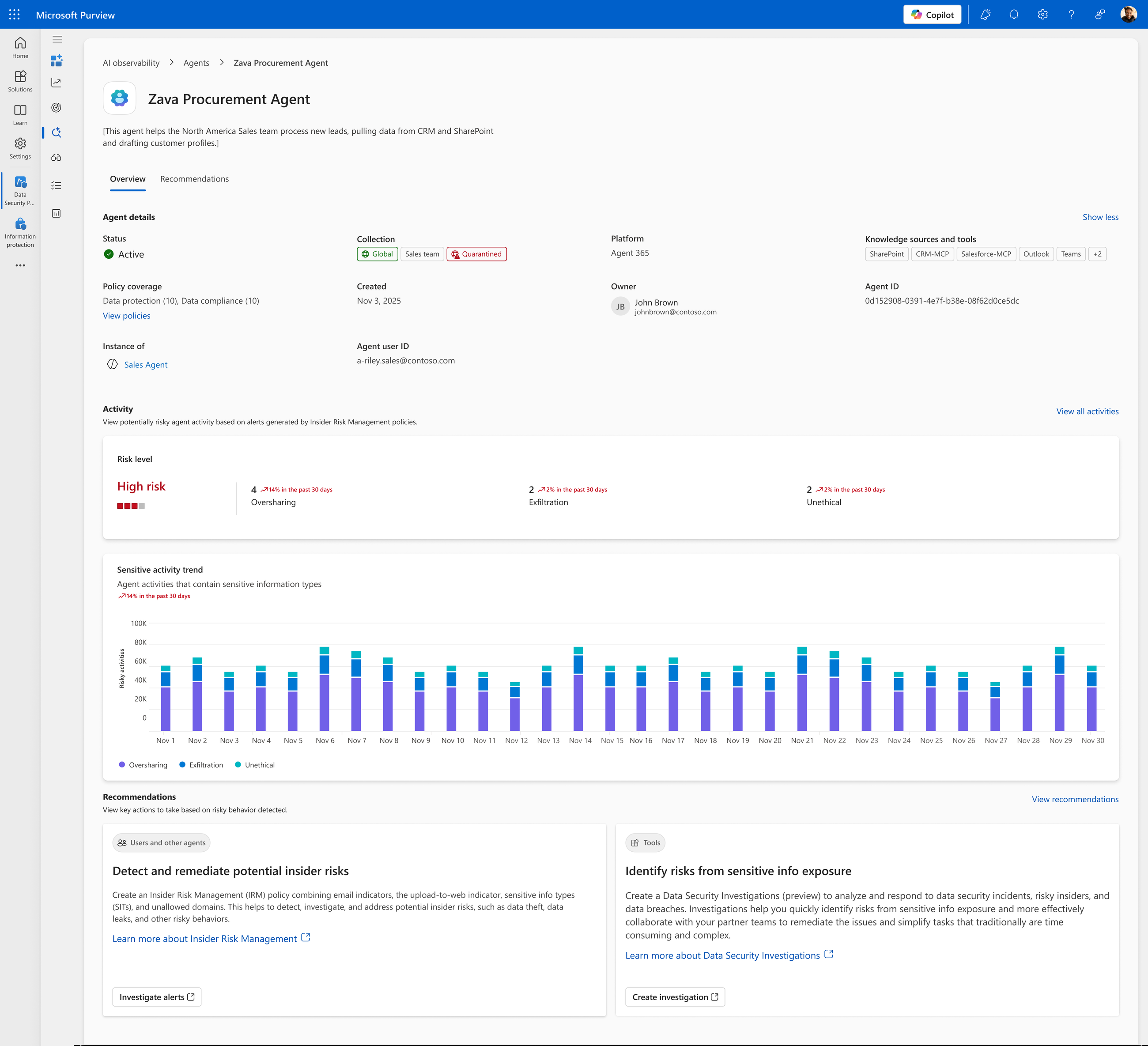Viewport: 1148px width, 1046px height.
Task: Open the line chart analytics icon in sidebar
Action: [x=57, y=83]
